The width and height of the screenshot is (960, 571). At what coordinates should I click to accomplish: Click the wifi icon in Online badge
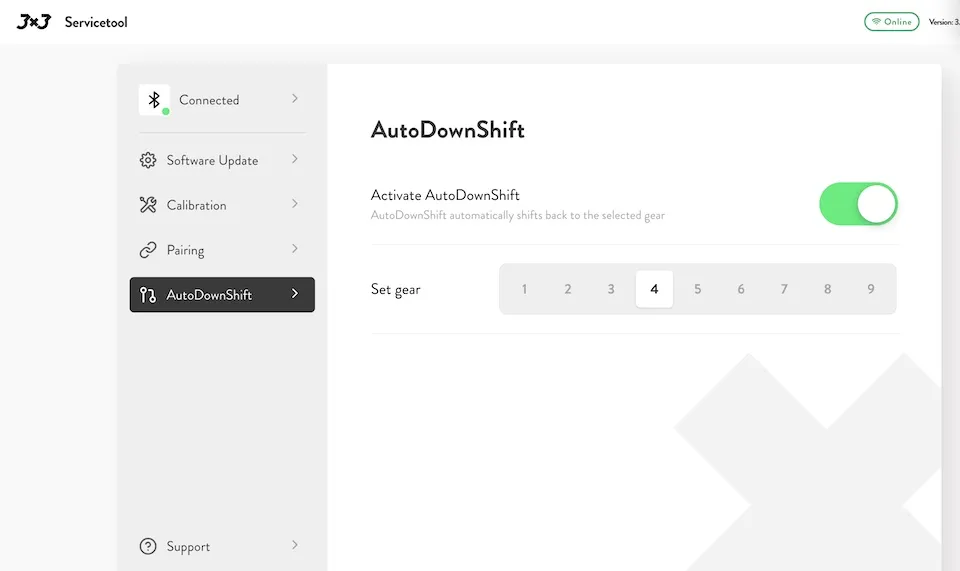tap(876, 21)
